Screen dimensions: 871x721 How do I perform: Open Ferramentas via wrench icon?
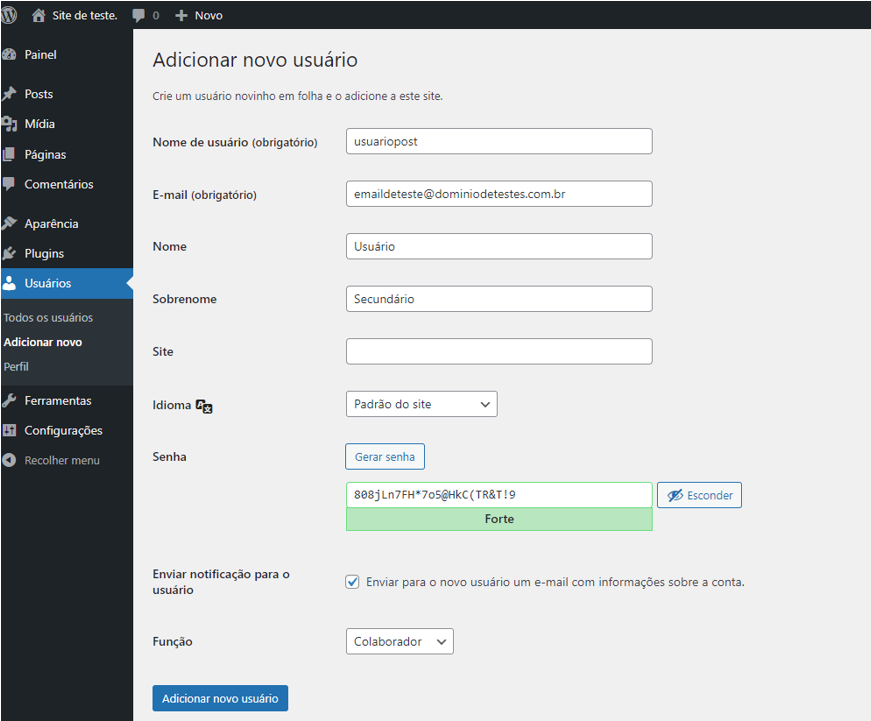click(x=9, y=400)
